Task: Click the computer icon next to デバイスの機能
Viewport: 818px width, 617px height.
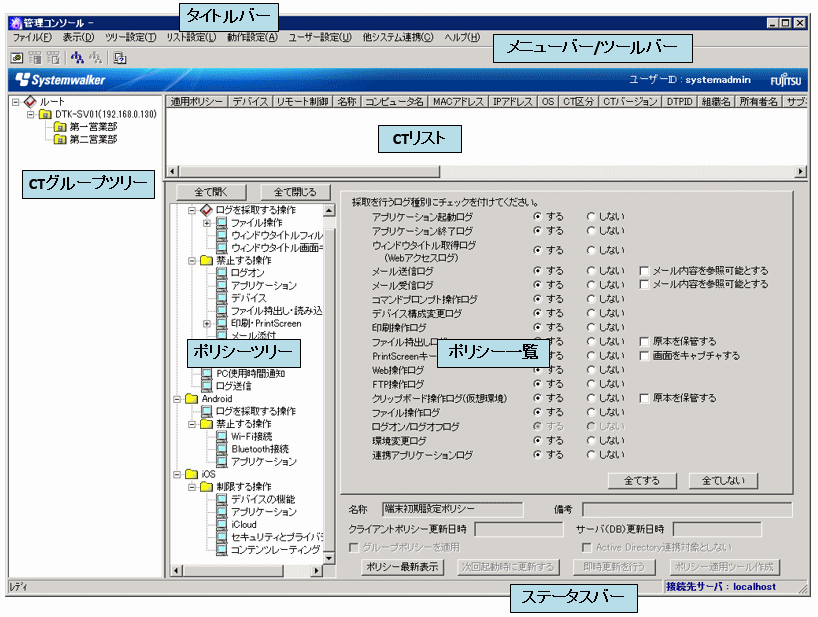Action: click(222, 500)
